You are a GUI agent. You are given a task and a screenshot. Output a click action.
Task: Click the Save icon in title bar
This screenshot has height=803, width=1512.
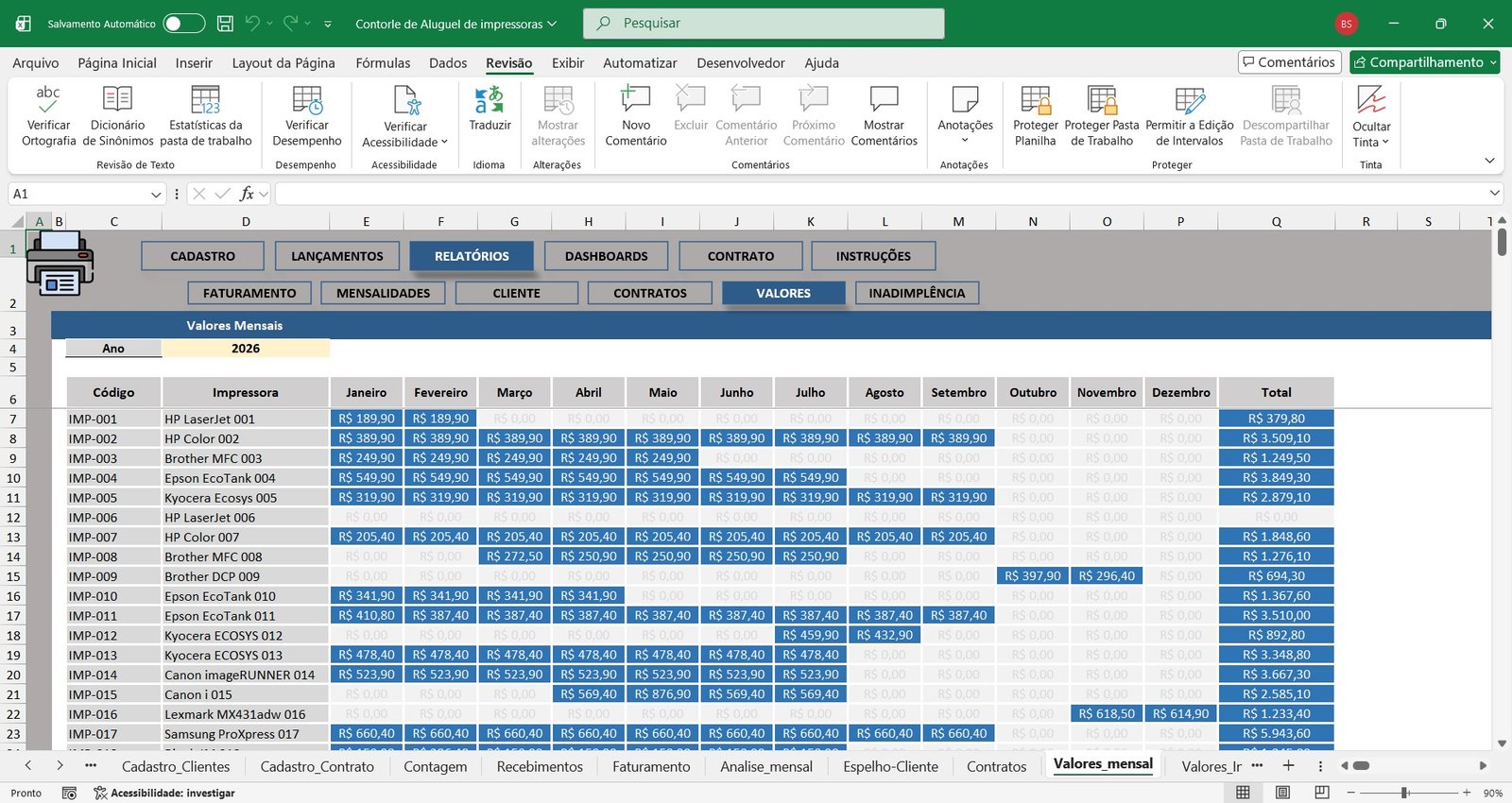[225, 24]
